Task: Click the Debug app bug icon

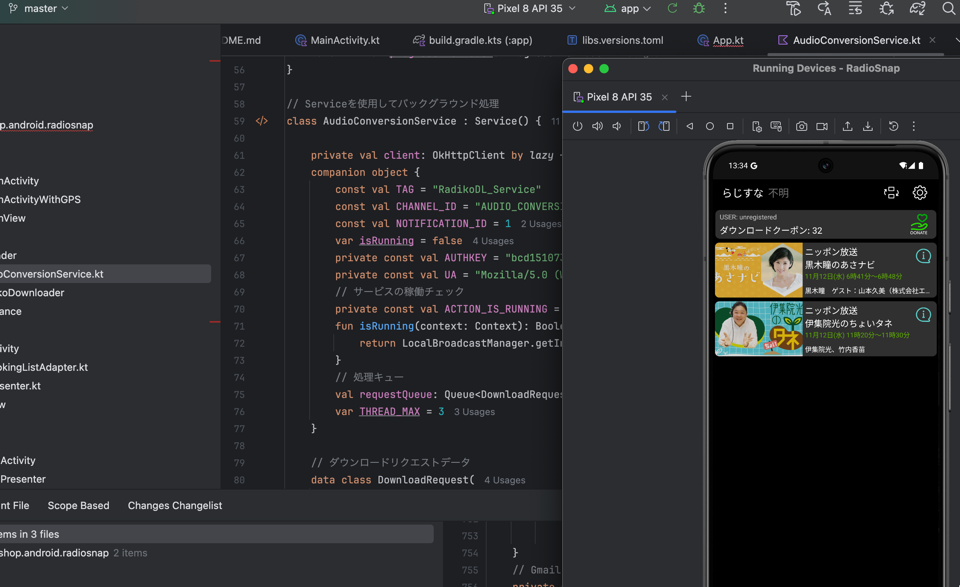Action: [x=699, y=9]
